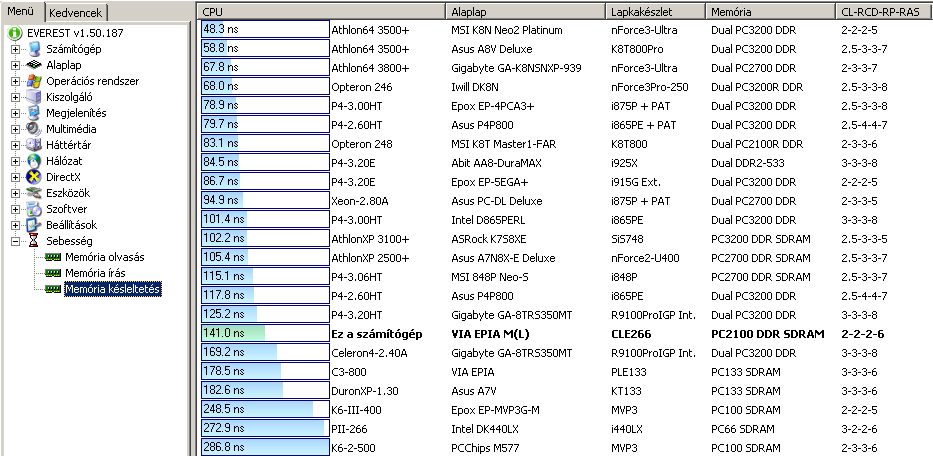Click the Beállítások settings icon

coord(34,226)
